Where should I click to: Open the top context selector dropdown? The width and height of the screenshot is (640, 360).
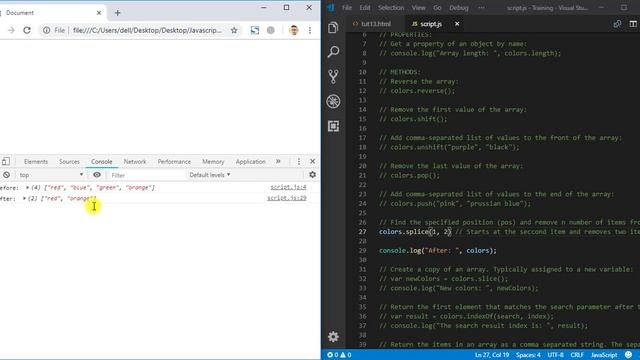(51, 175)
